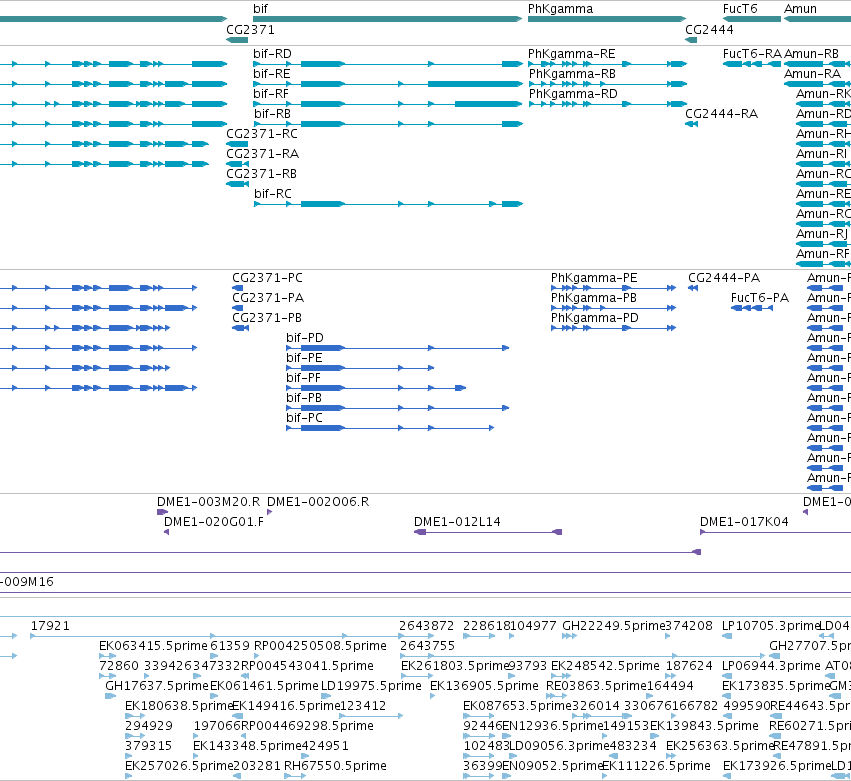Click the PhKgamma-PB protein label
This screenshot has width=851, height=781.
(594, 298)
